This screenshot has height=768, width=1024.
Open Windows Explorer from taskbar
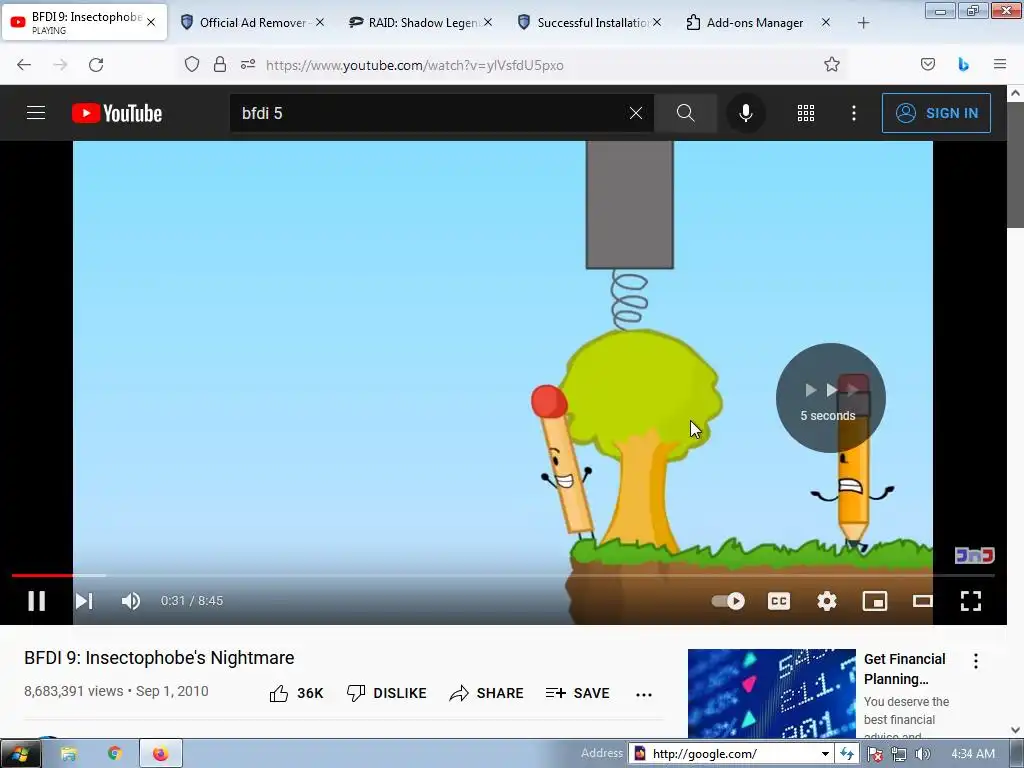(69, 754)
